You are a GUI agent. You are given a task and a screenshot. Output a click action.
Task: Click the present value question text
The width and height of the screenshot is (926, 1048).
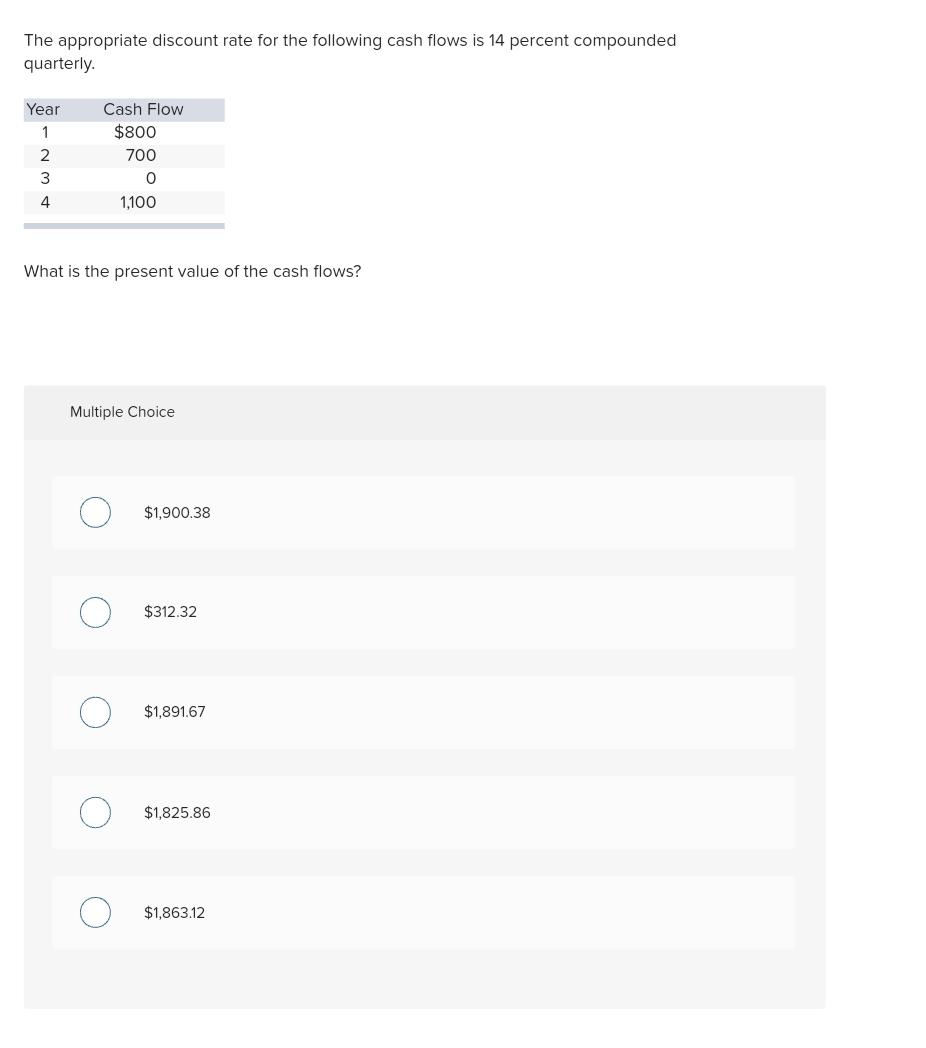(192, 271)
